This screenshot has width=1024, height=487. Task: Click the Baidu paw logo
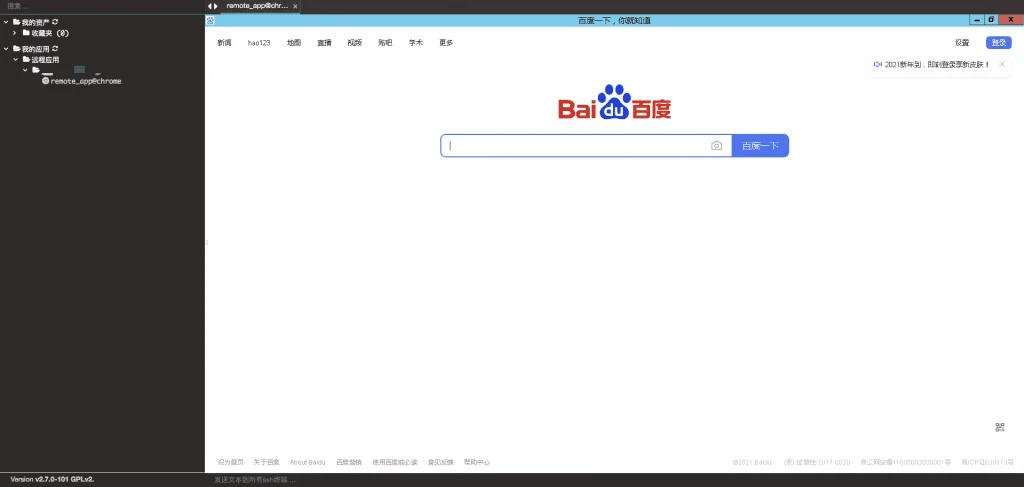coord(614,102)
